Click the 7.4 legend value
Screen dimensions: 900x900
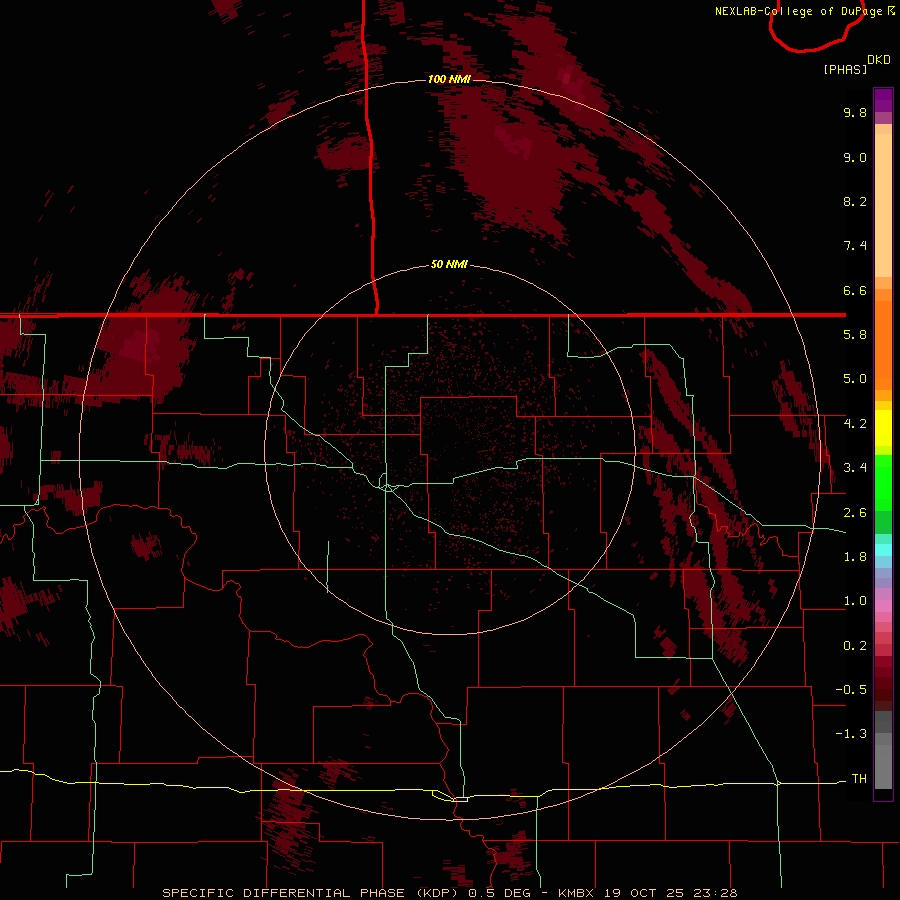(x=855, y=246)
